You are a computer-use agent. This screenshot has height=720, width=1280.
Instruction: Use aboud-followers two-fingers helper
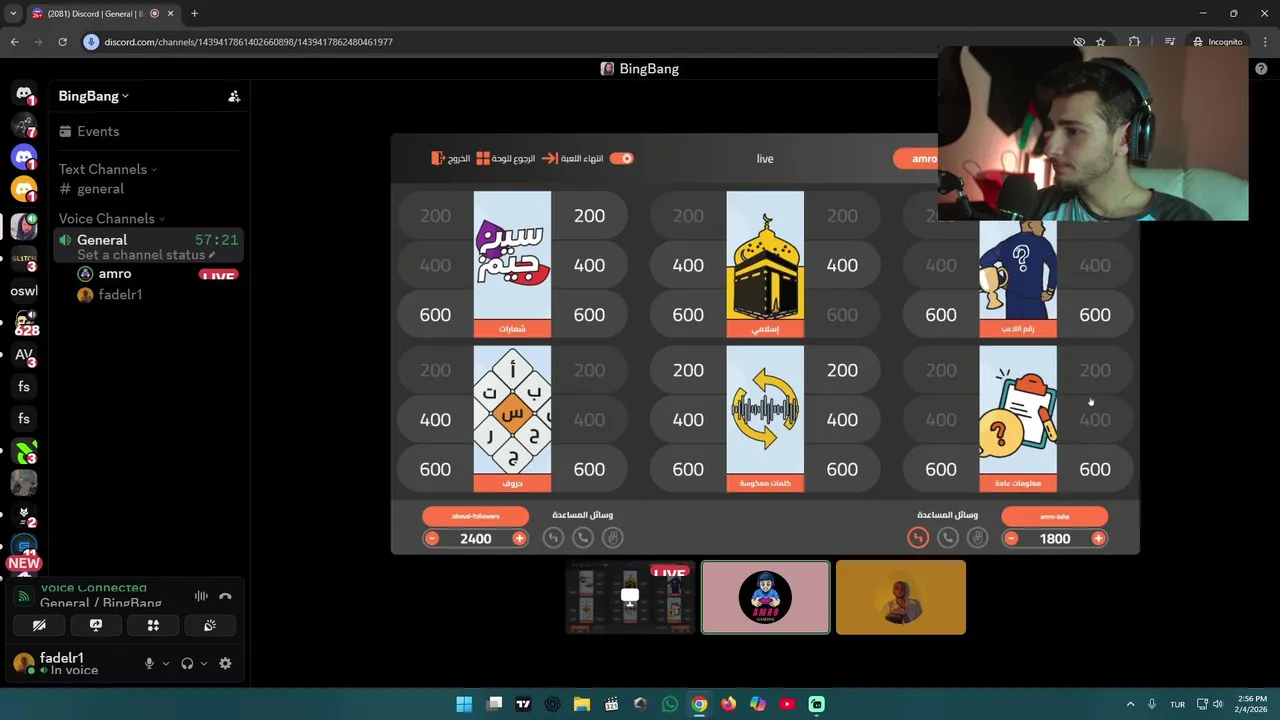pos(613,538)
